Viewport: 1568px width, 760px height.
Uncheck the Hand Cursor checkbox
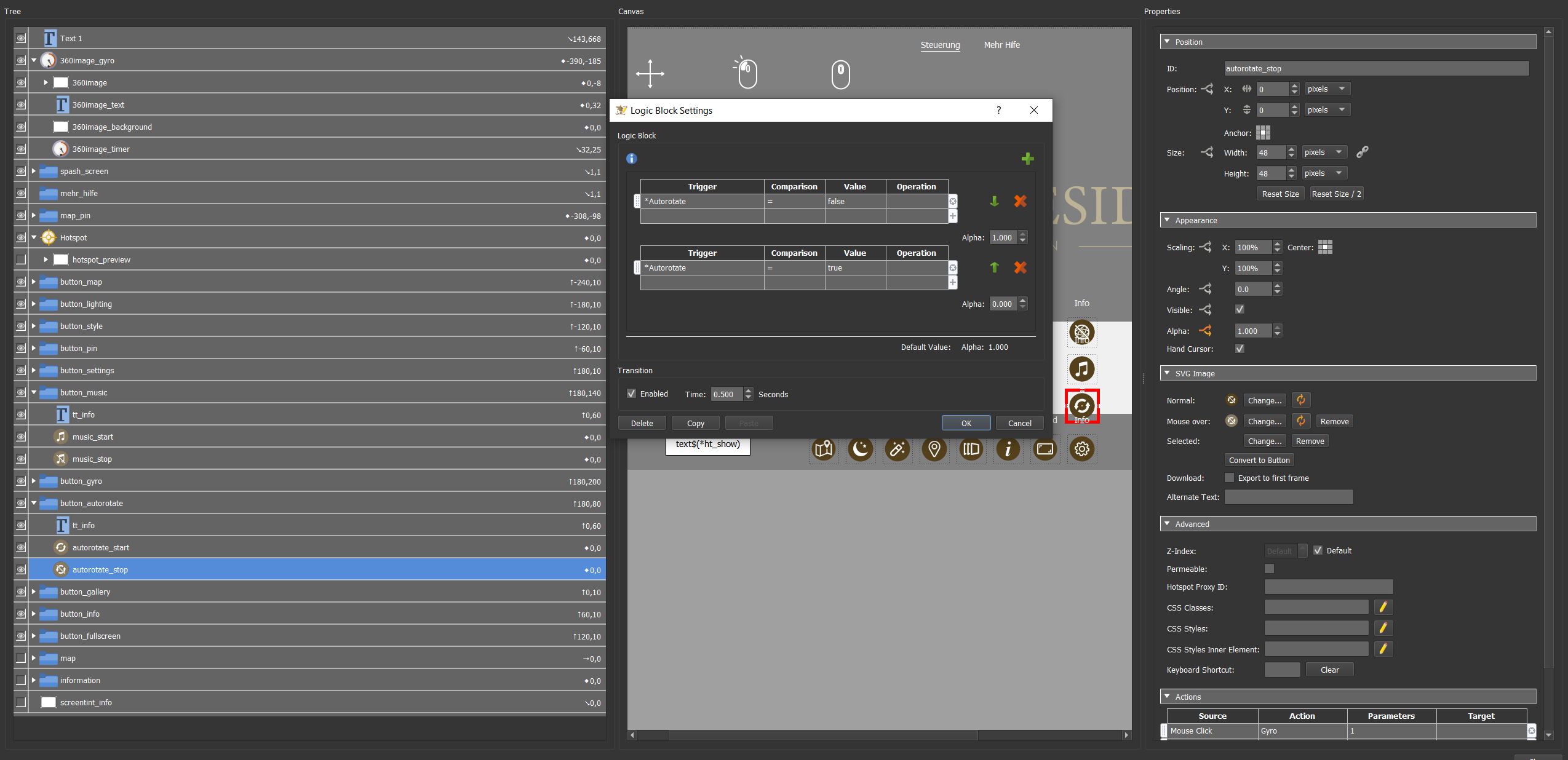click(x=1240, y=349)
